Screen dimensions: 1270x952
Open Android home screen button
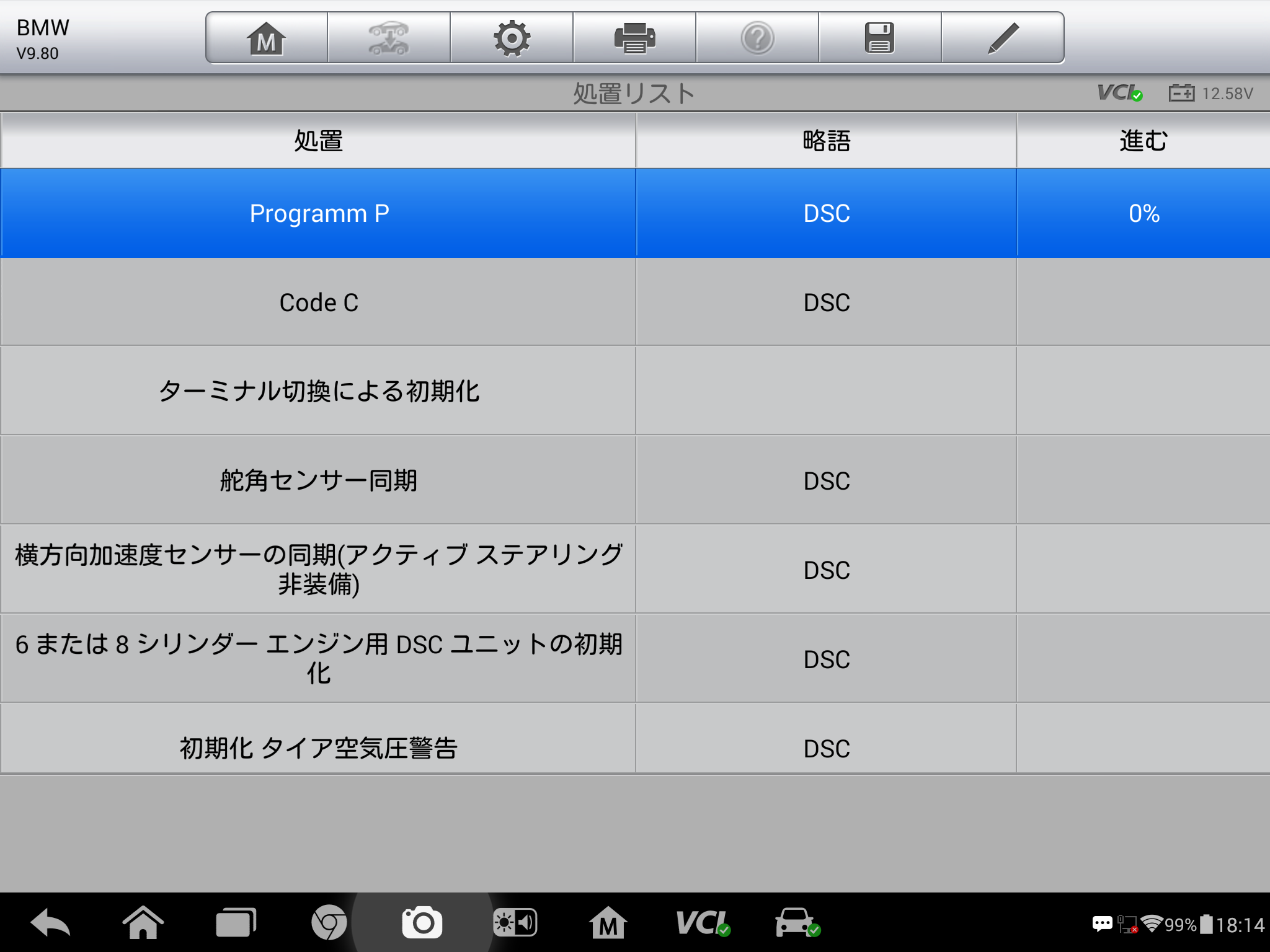[x=143, y=923]
